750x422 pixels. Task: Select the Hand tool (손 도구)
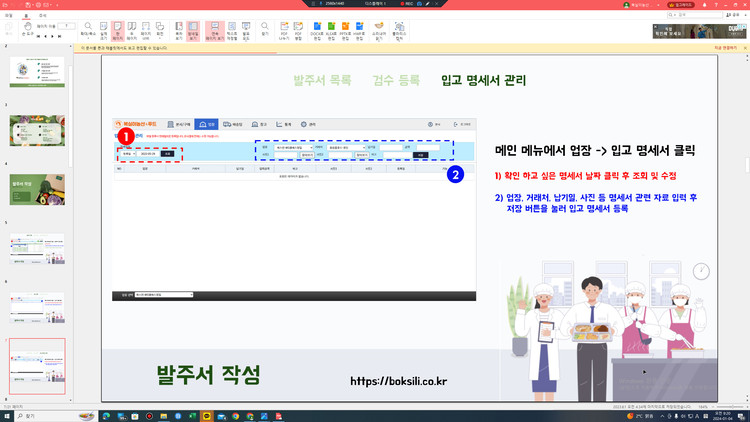(x=27, y=30)
